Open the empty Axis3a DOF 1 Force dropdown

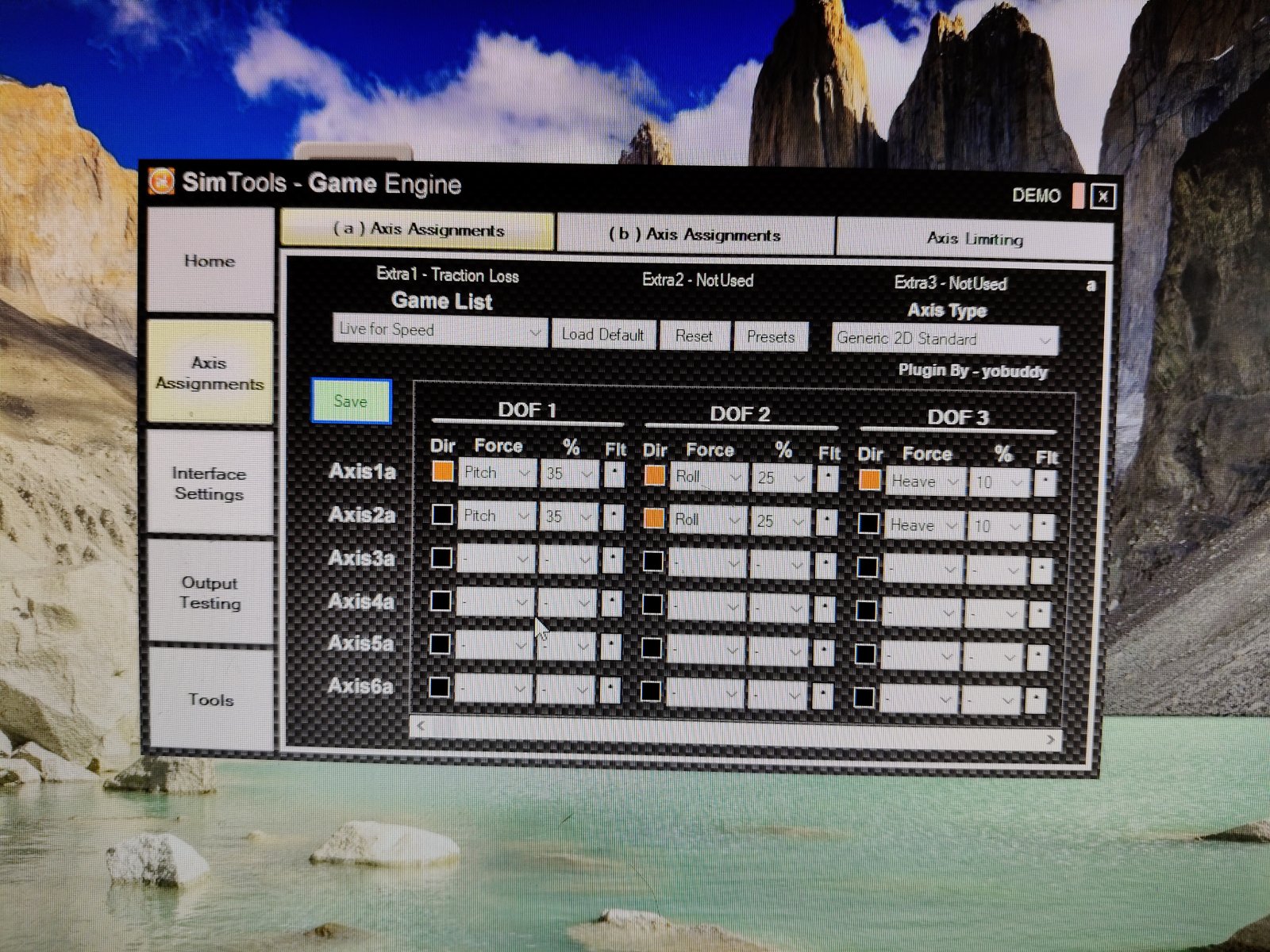point(495,559)
